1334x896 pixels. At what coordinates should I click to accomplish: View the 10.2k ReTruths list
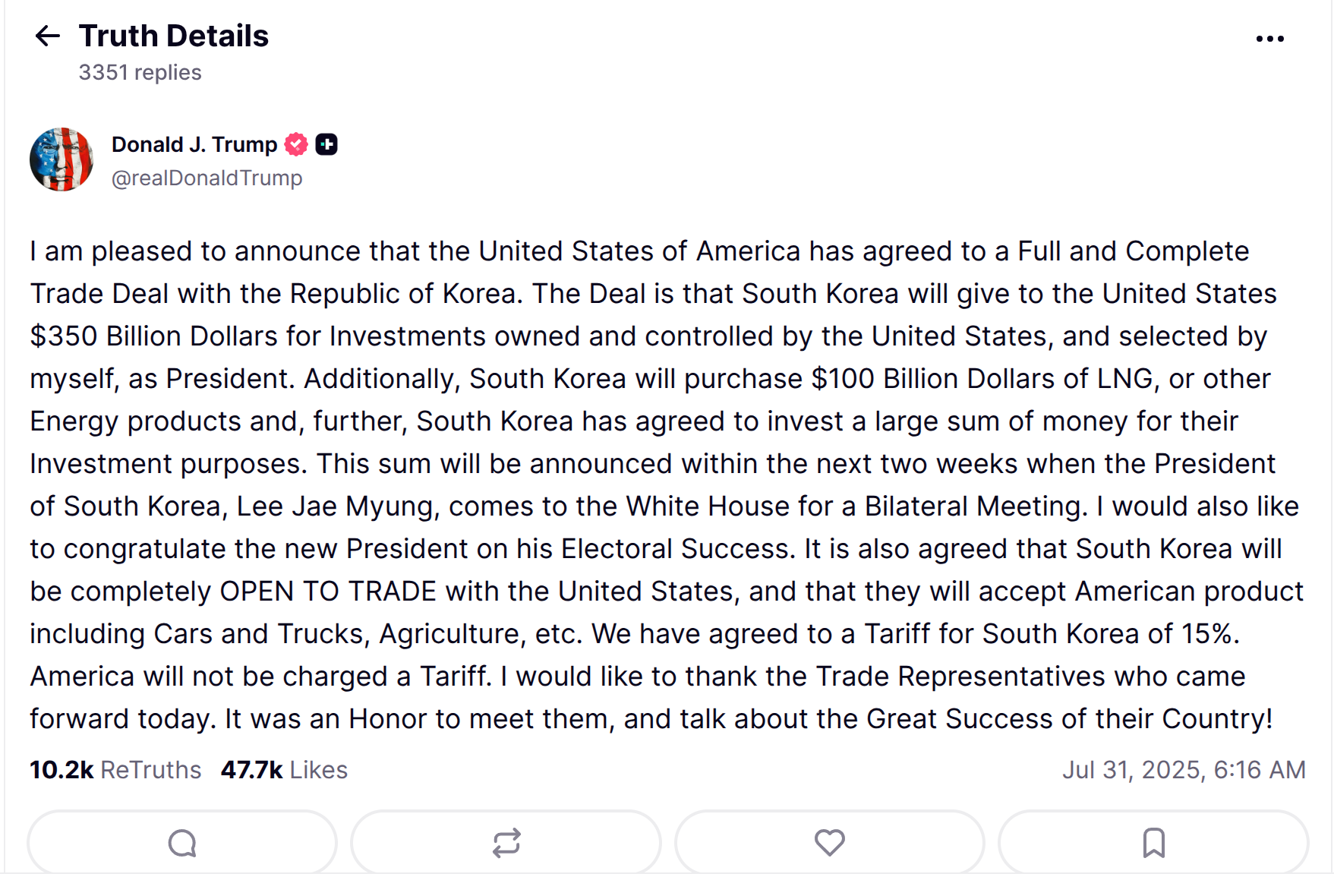[115, 770]
